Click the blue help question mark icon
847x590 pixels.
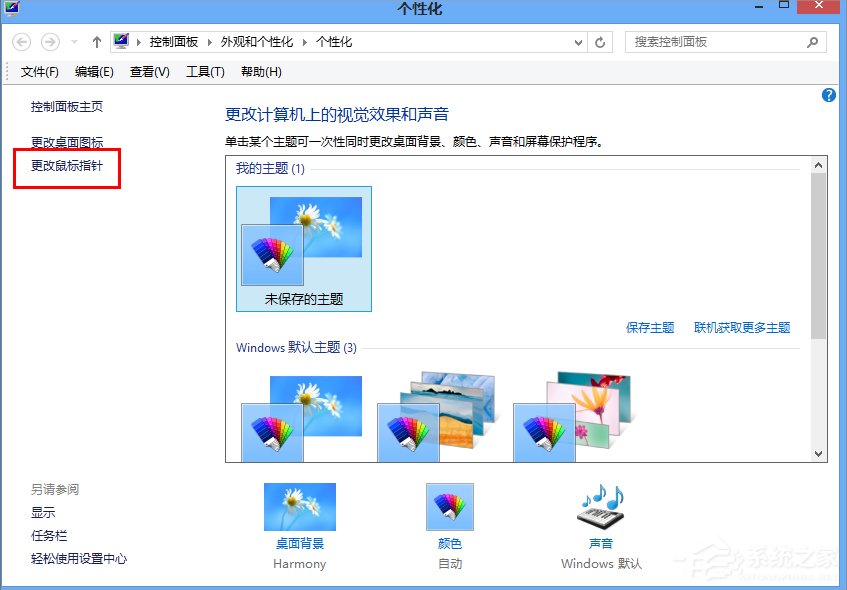(x=828, y=95)
